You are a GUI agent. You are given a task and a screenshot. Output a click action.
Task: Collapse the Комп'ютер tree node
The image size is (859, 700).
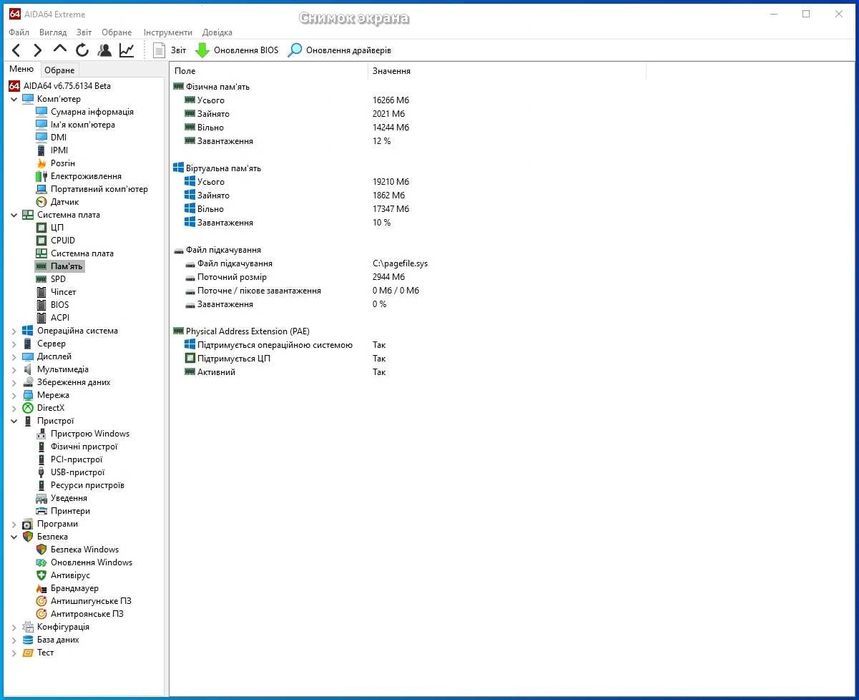[14, 99]
